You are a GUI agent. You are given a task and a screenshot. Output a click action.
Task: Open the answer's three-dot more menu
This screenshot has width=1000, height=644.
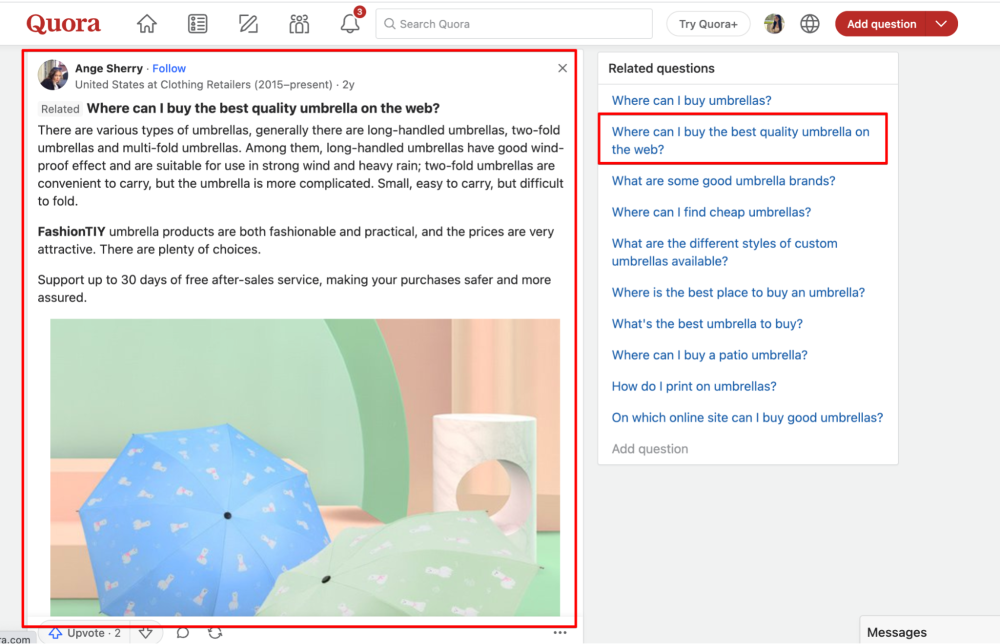(x=560, y=633)
